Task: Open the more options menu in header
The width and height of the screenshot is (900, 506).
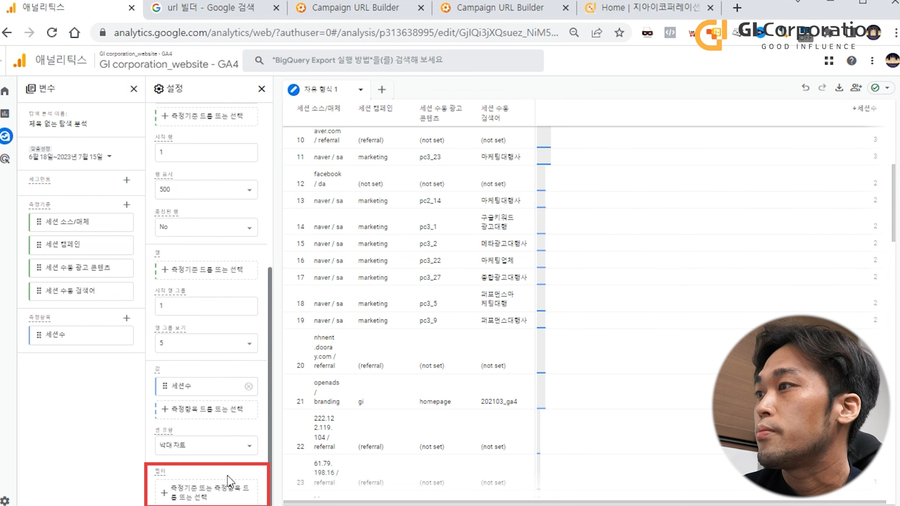Action: click(872, 61)
